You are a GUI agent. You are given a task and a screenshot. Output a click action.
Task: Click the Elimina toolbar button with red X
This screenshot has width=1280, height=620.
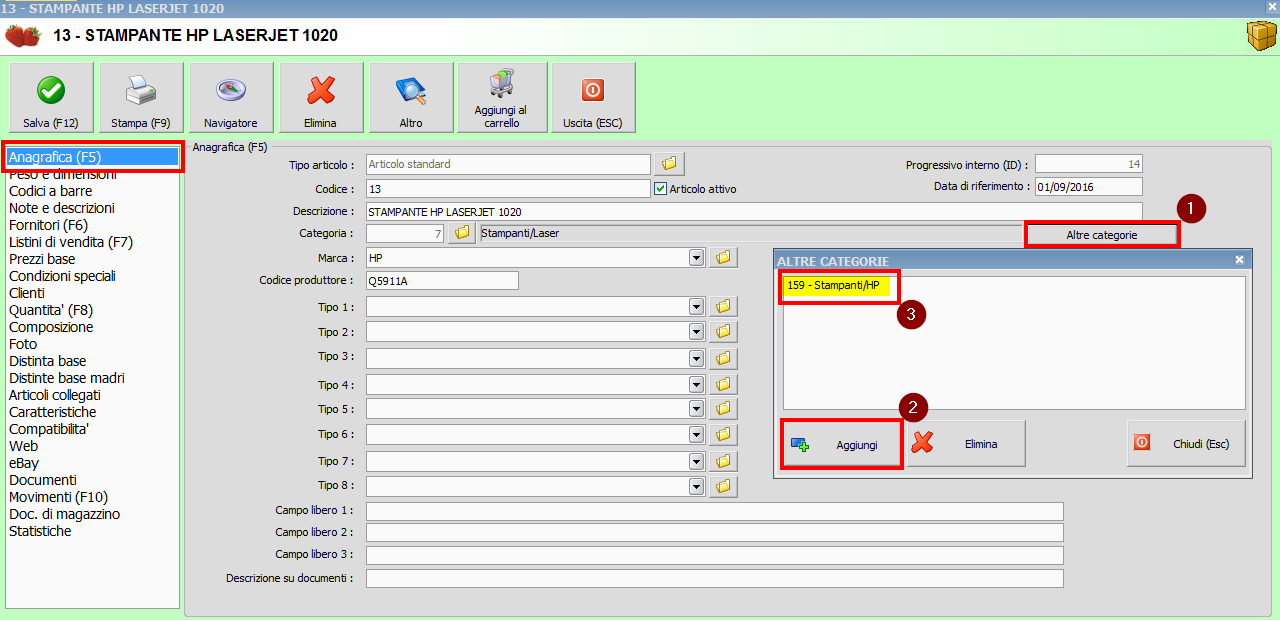coord(320,97)
